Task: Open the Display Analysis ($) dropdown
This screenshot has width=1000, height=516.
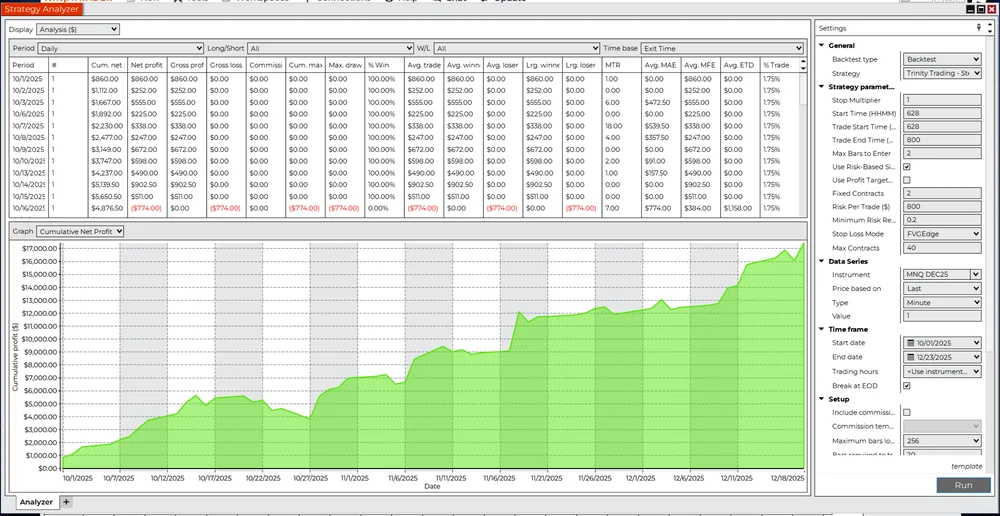Action: (x=78, y=29)
